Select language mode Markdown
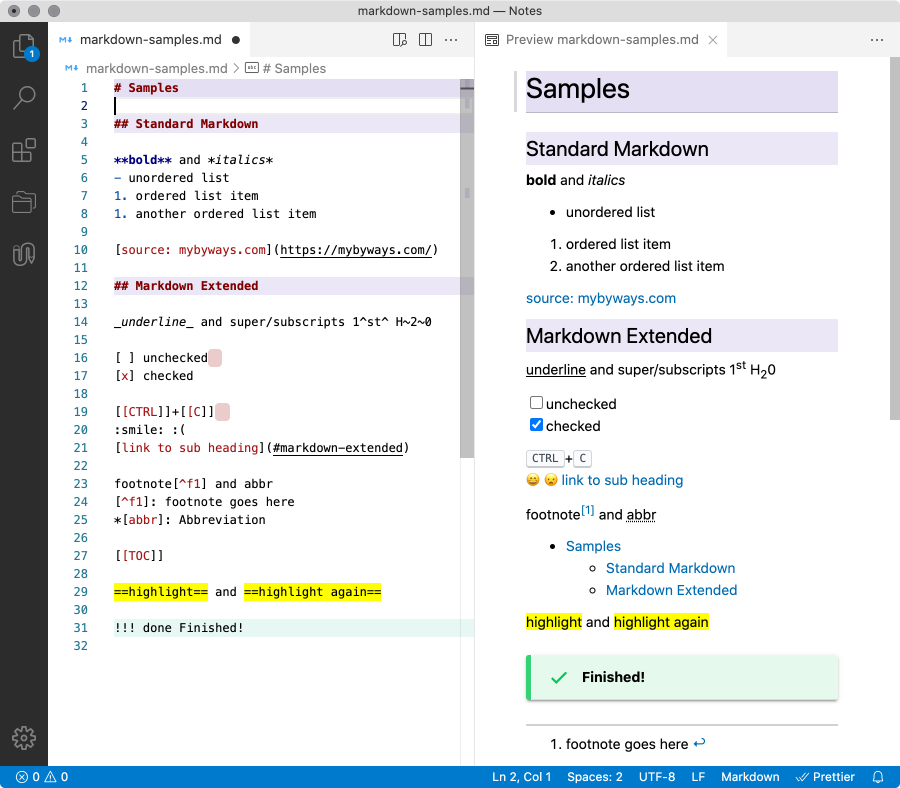900x788 pixels. click(x=750, y=777)
